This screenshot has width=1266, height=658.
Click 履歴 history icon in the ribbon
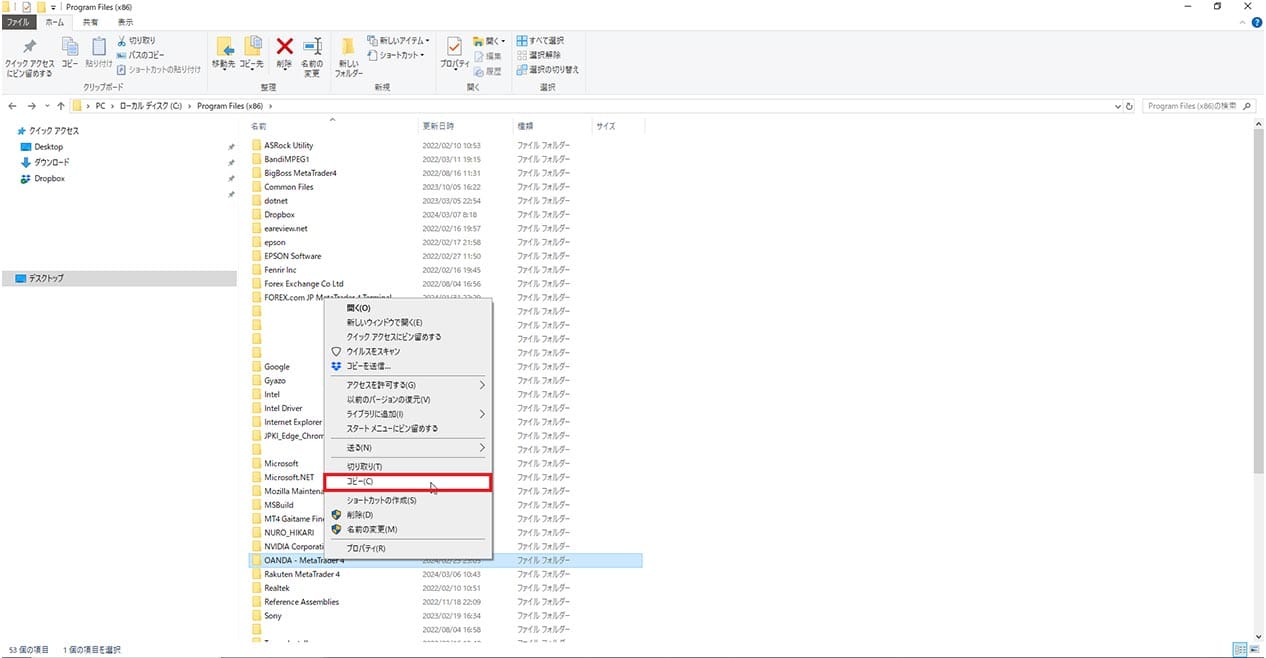click(487, 71)
